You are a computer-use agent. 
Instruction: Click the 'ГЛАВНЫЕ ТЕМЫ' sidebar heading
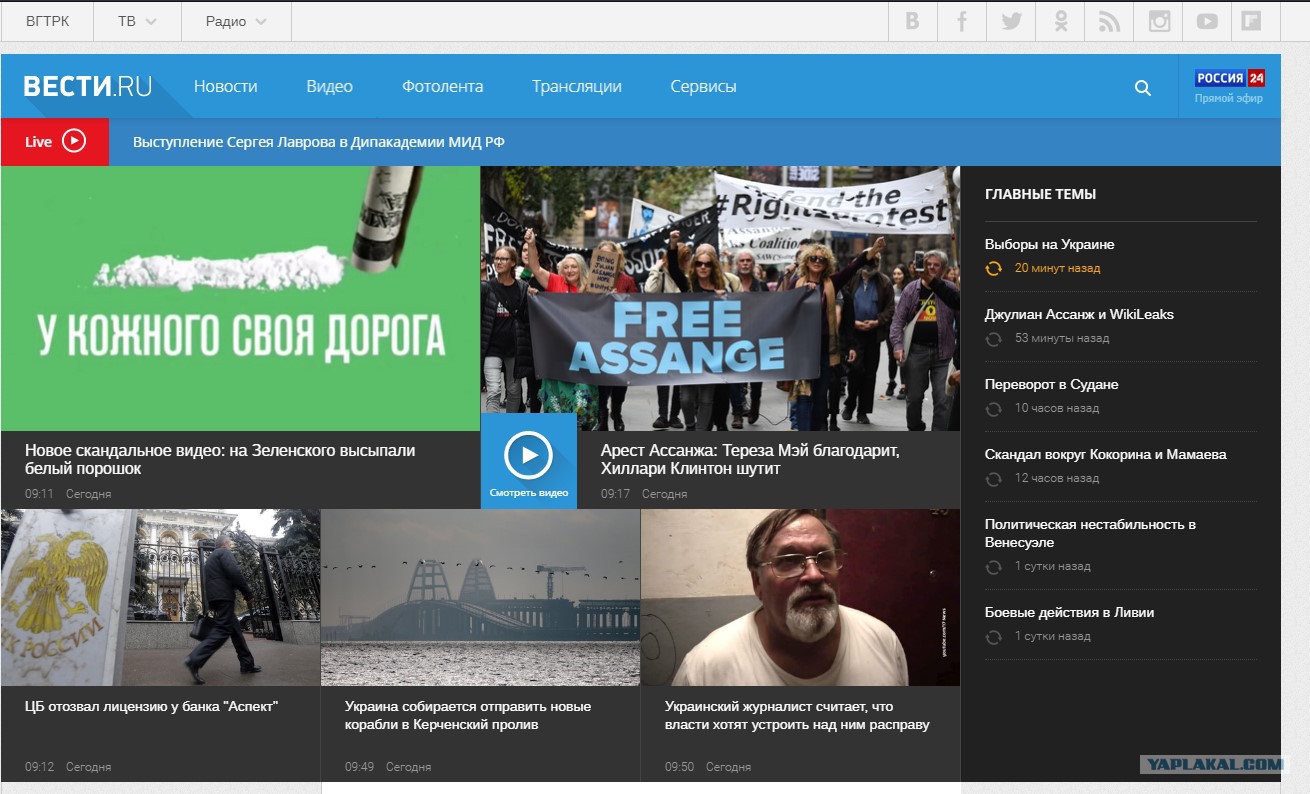1040,194
